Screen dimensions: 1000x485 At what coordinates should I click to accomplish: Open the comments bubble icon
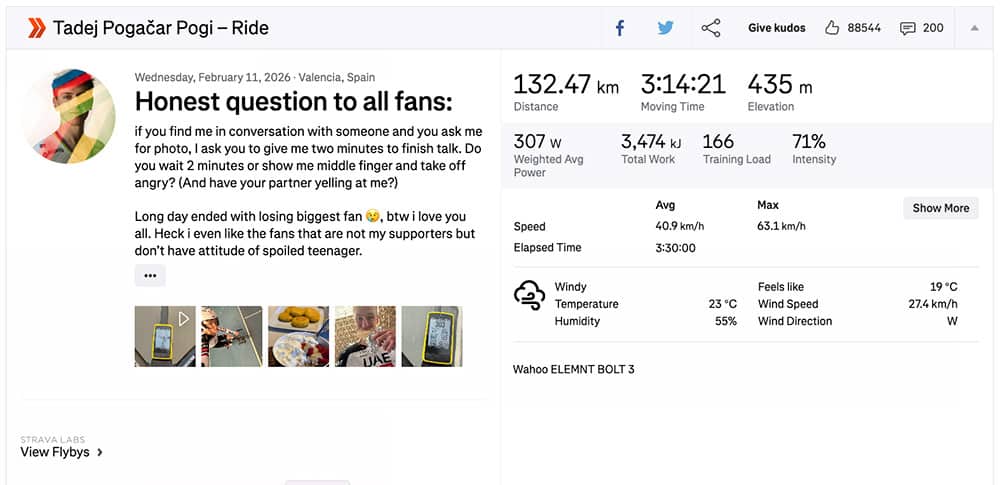(908, 28)
